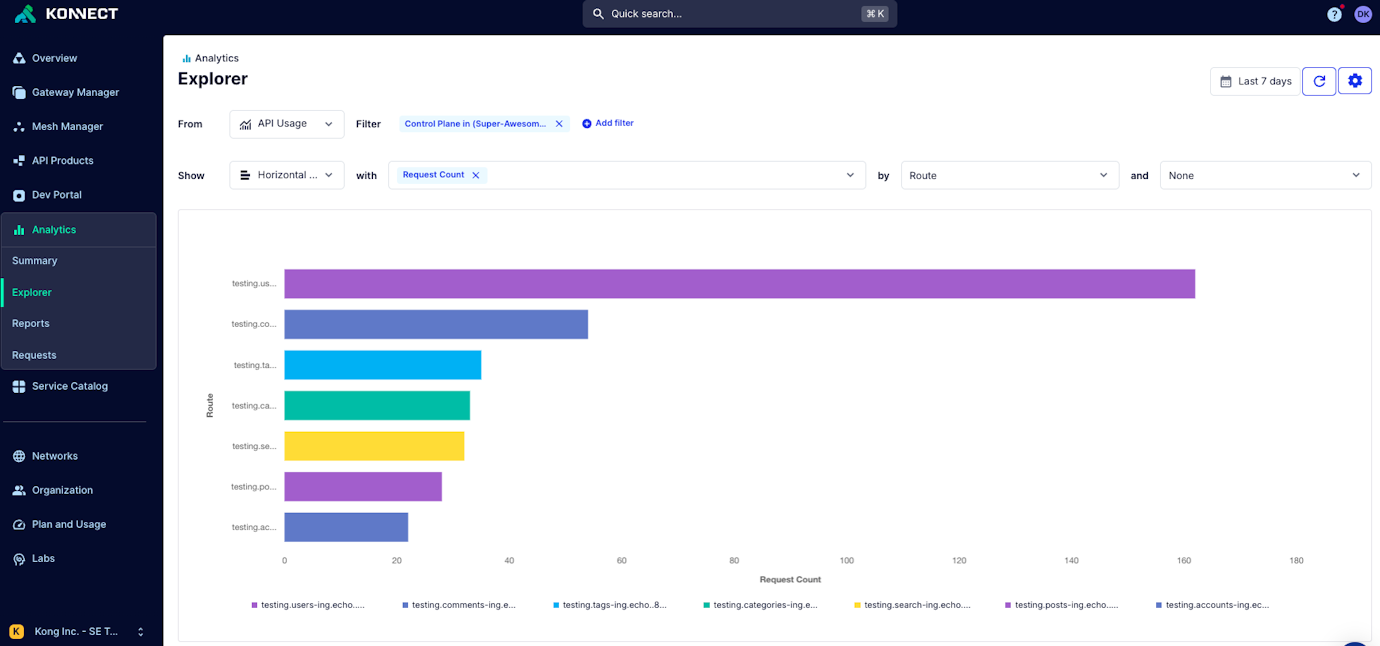
Task: Open the API Usage data source dropdown
Action: tap(286, 123)
